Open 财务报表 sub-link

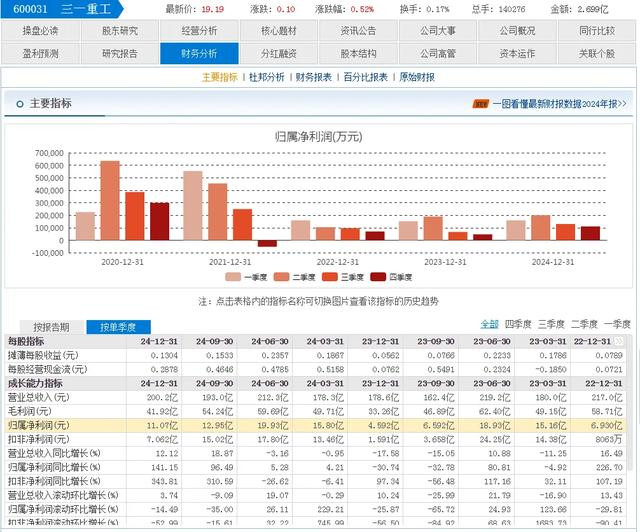[313, 77]
